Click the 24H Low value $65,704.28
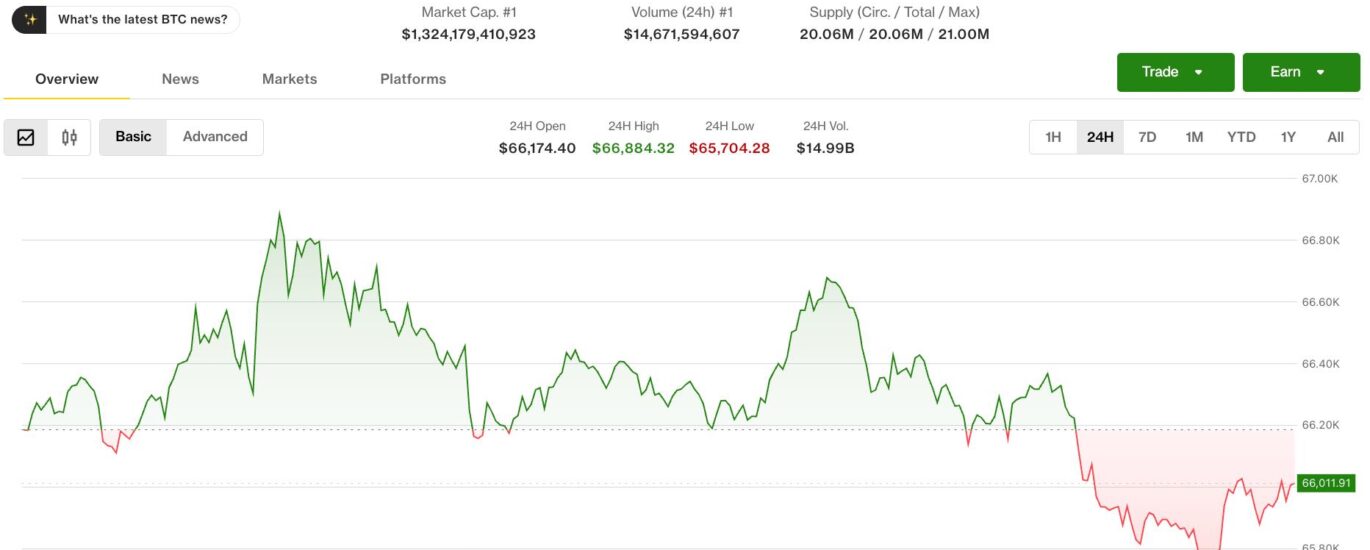 729,148
